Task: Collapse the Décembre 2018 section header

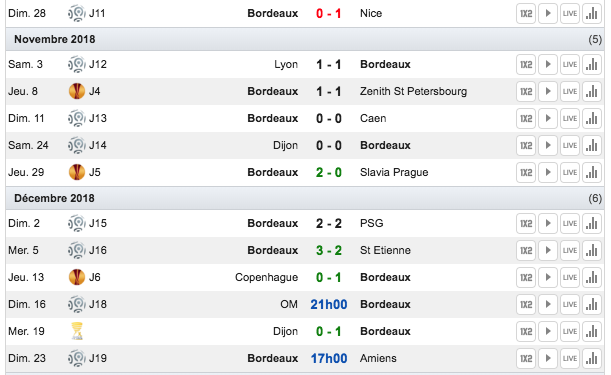Action: pyautogui.click(x=305, y=198)
